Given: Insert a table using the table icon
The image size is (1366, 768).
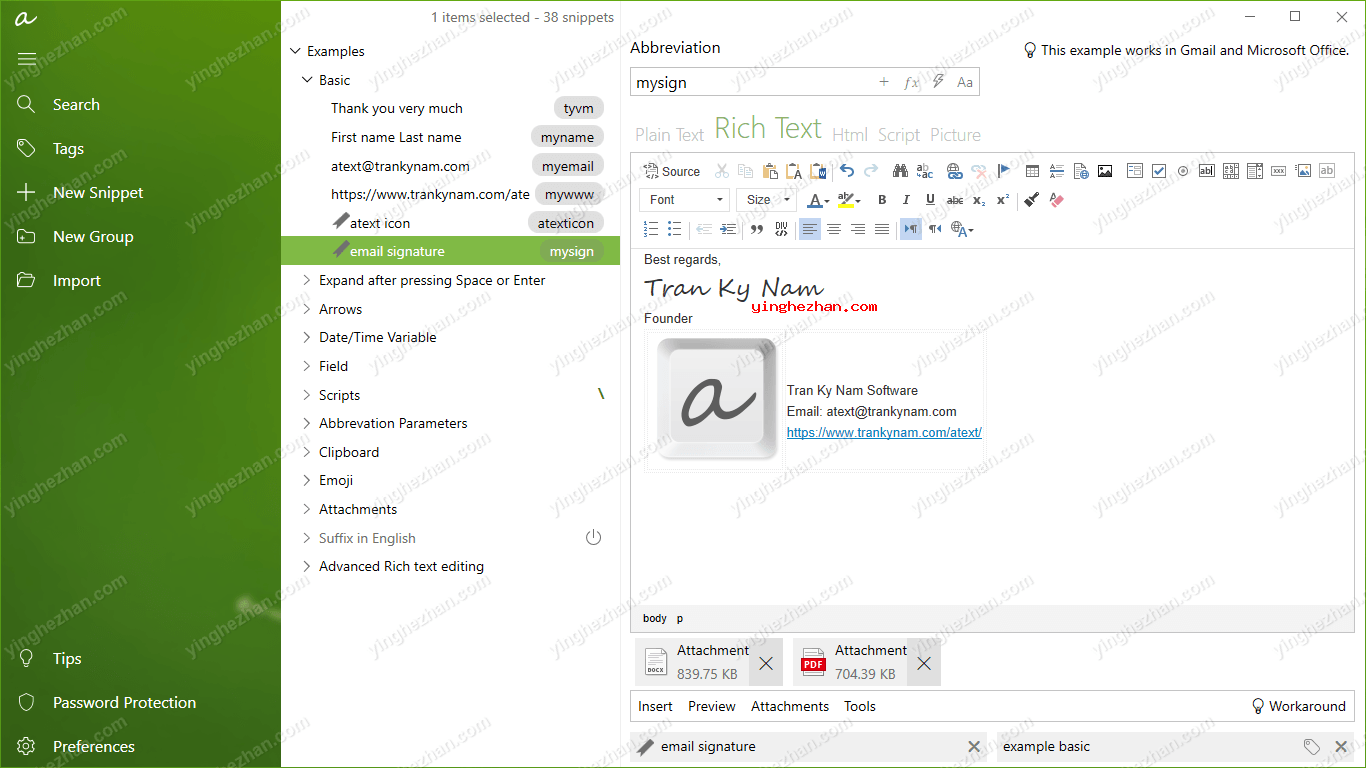Looking at the screenshot, I should (x=1032, y=171).
